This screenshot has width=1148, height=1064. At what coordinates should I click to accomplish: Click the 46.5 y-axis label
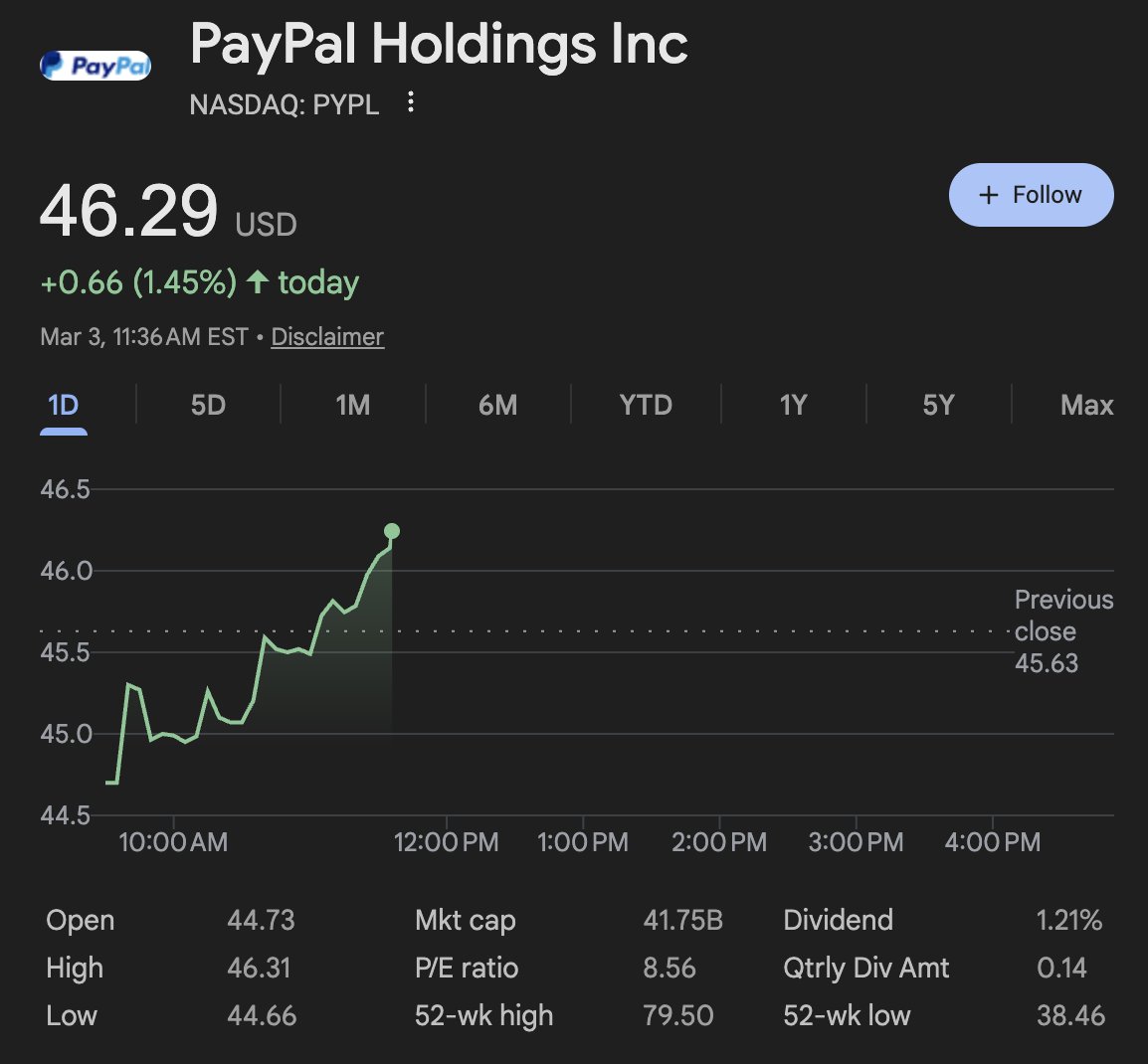tap(66, 489)
